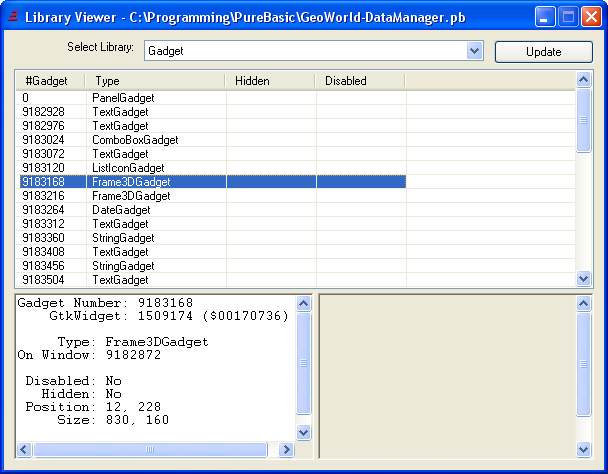Select gadget row 9183312

coord(212,224)
